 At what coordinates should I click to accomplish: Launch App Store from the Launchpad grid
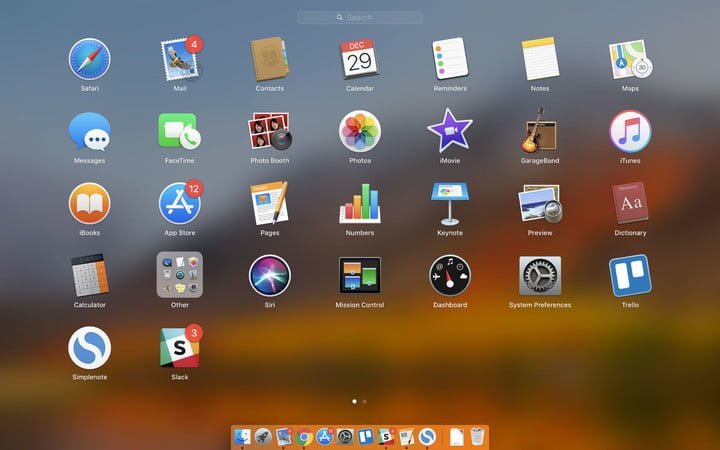[180, 203]
